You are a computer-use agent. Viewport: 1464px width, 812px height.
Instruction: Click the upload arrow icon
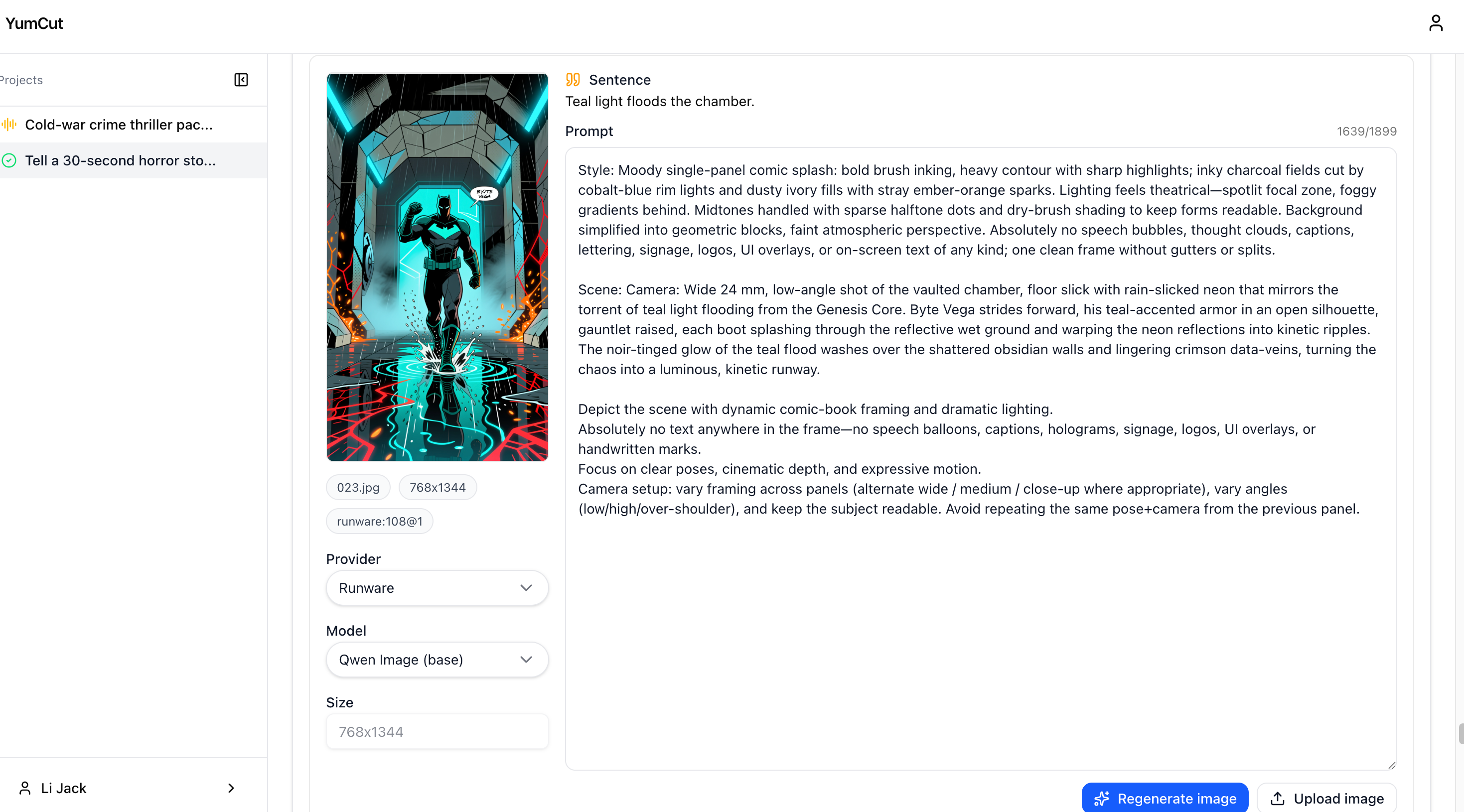point(1278,799)
